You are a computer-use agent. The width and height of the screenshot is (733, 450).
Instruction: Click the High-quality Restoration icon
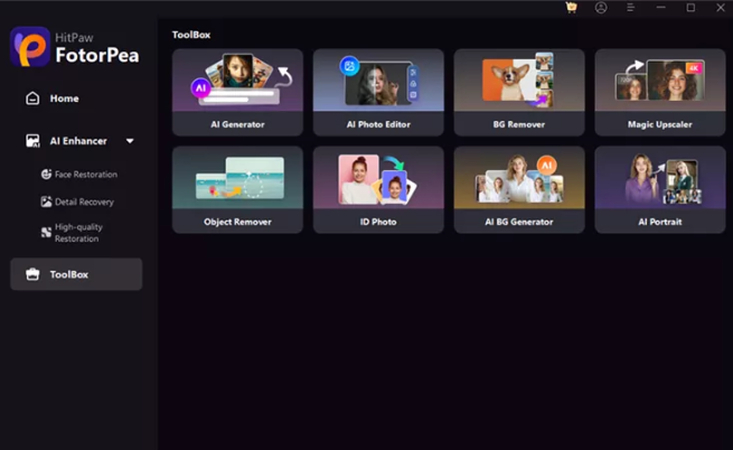click(x=46, y=232)
